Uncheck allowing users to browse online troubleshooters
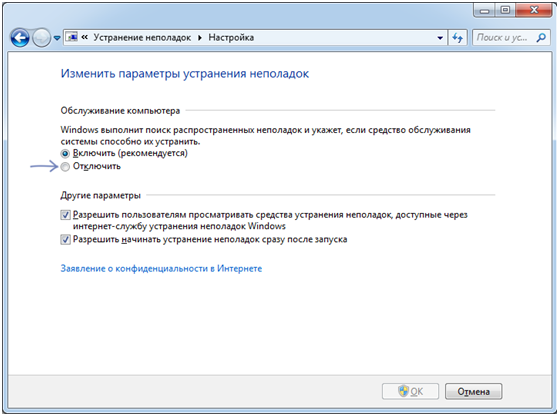 65,215
